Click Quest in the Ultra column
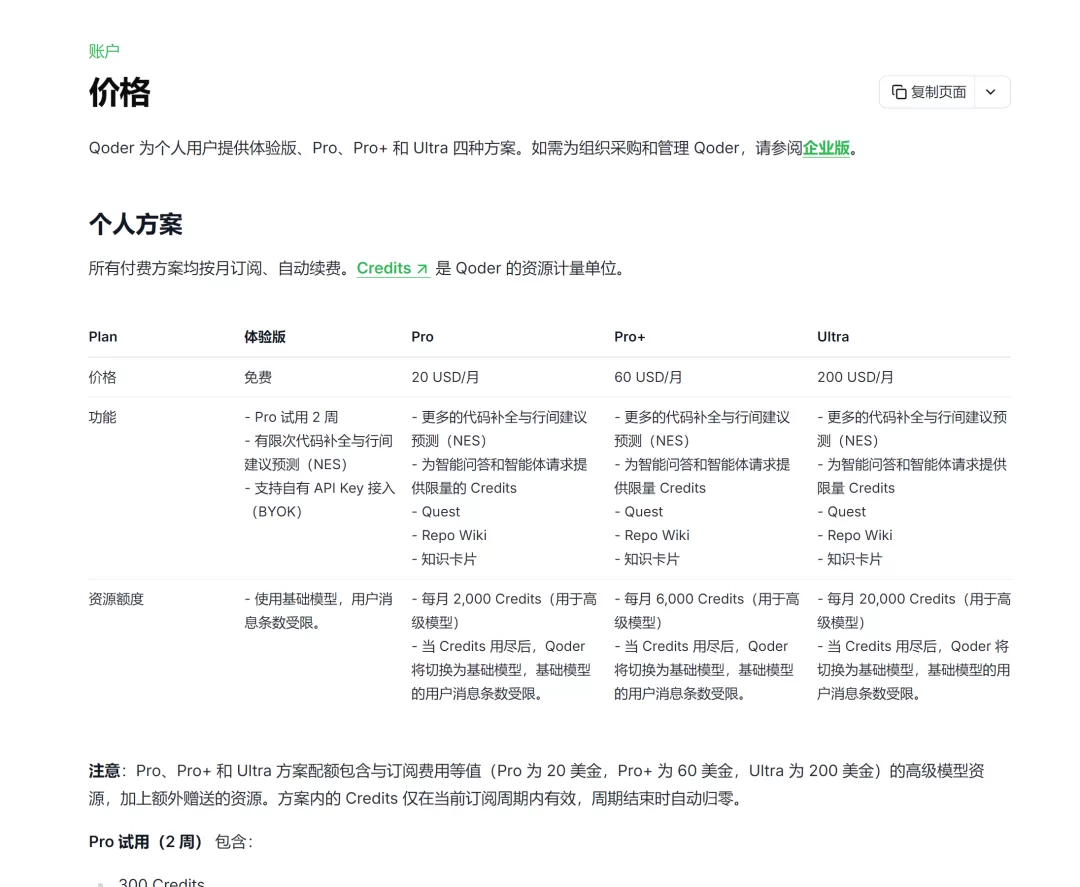This screenshot has height=887, width=1080. [847, 512]
